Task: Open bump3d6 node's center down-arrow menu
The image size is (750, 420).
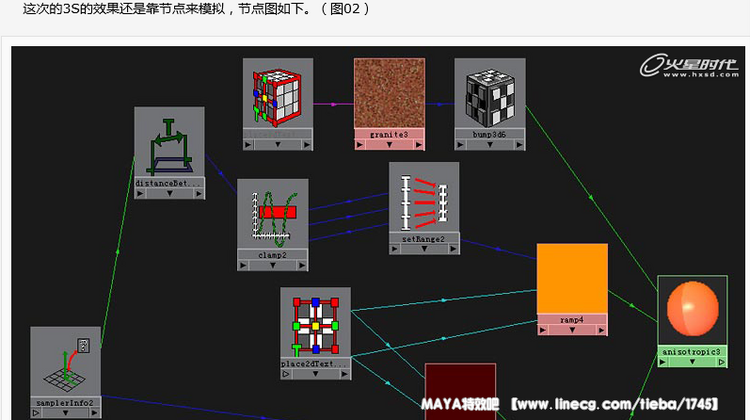Action: pos(489,144)
